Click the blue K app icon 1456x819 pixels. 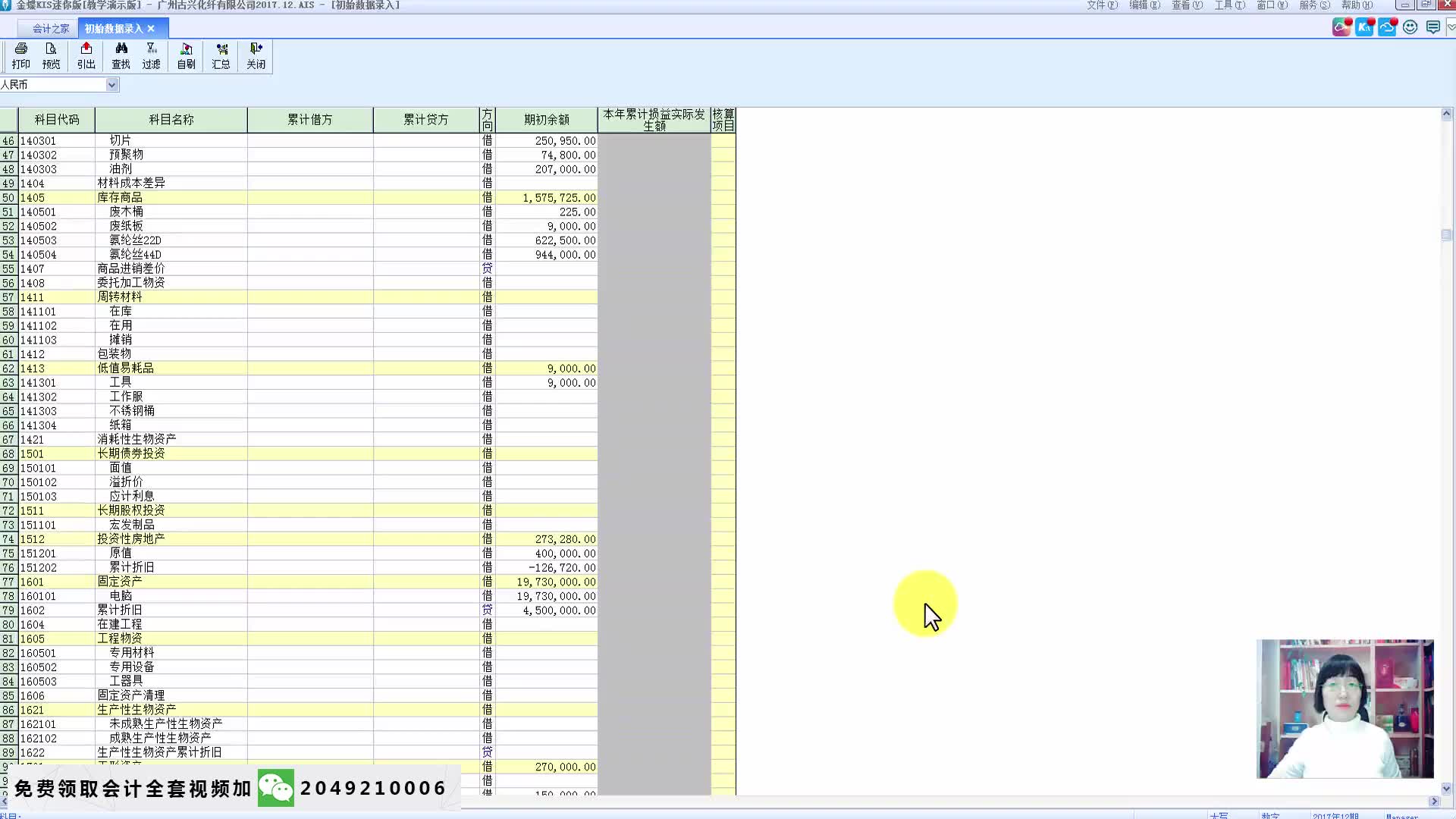(x=1364, y=28)
